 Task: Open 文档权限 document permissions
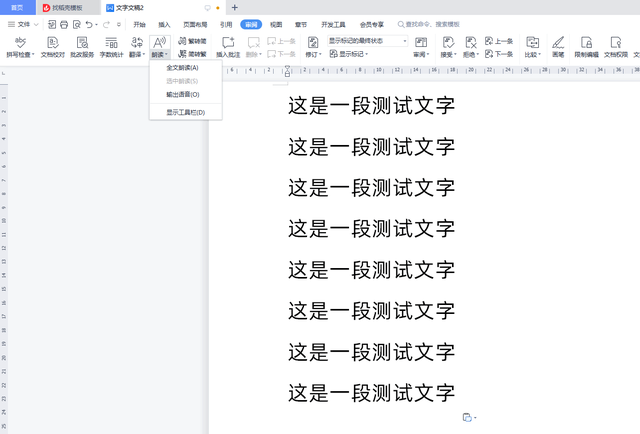(616, 47)
